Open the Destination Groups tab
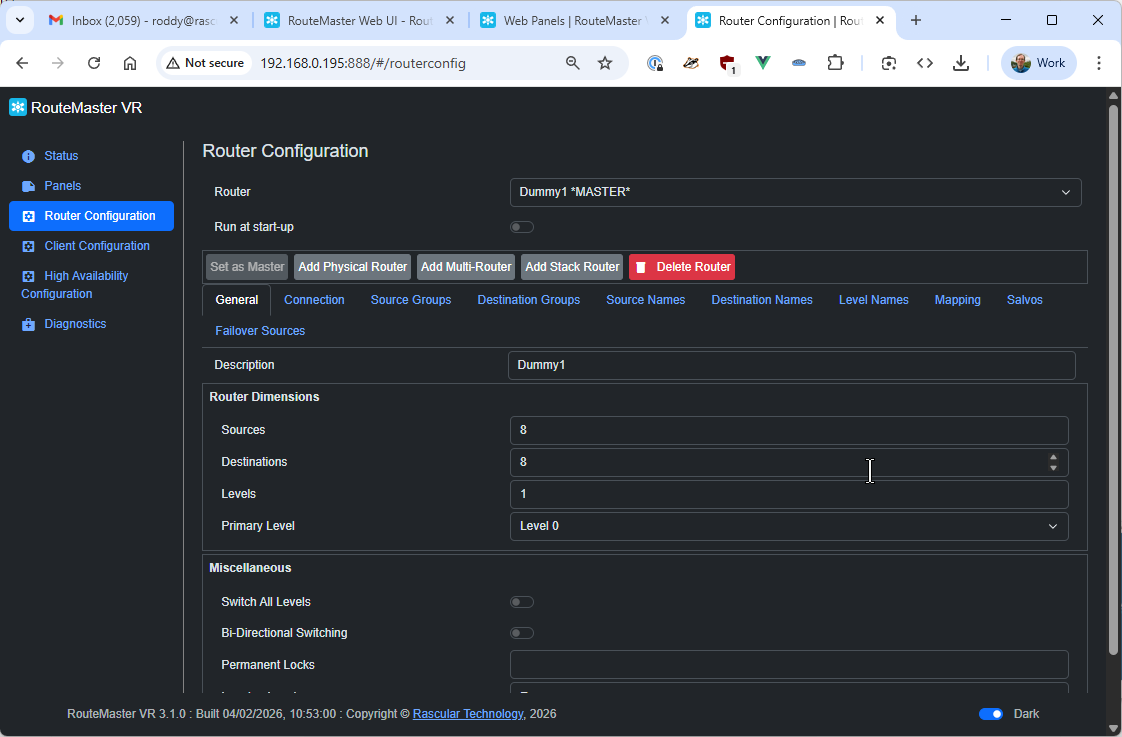This screenshot has height=737, width=1122. tap(529, 300)
